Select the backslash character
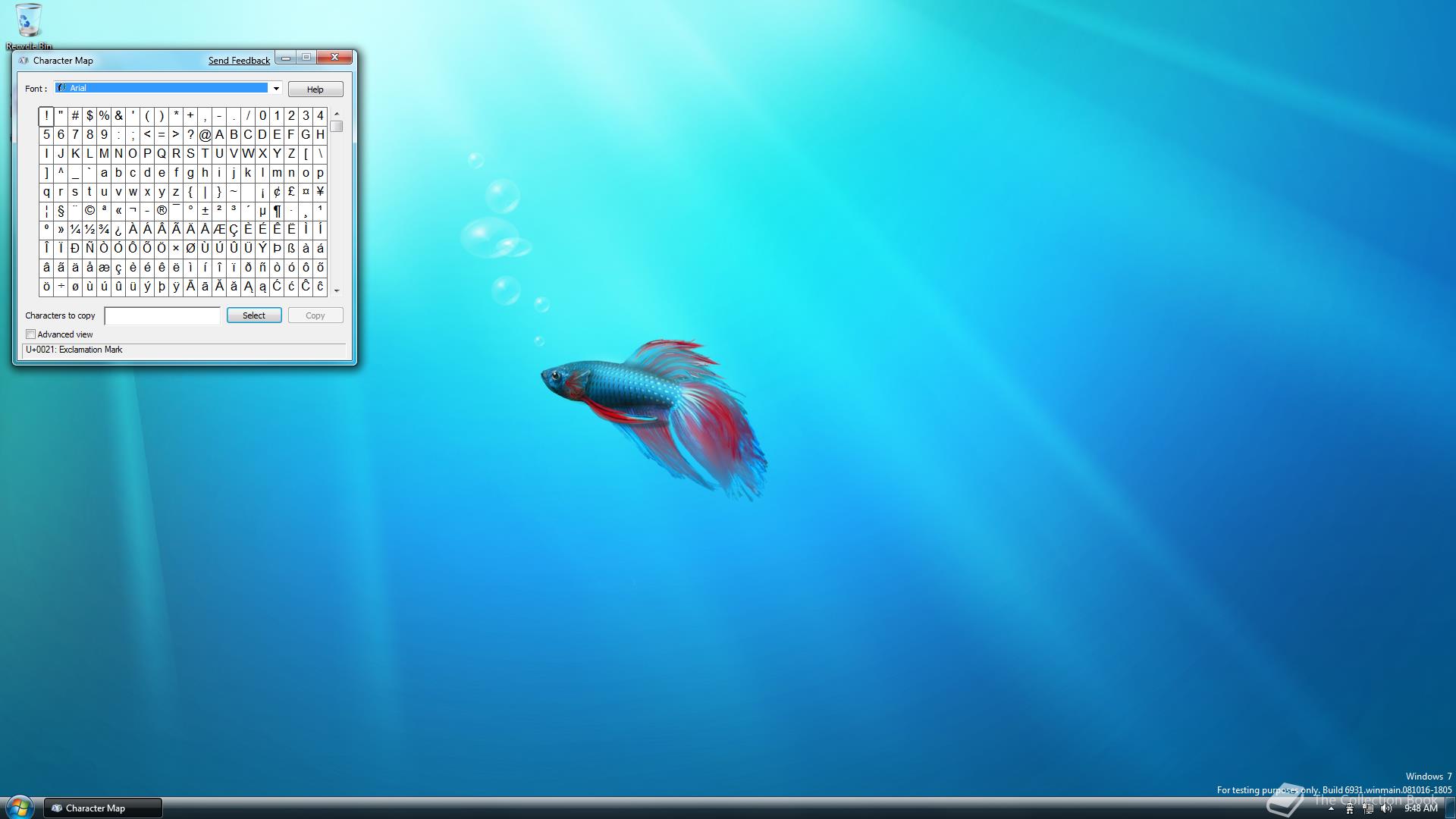 (x=320, y=154)
